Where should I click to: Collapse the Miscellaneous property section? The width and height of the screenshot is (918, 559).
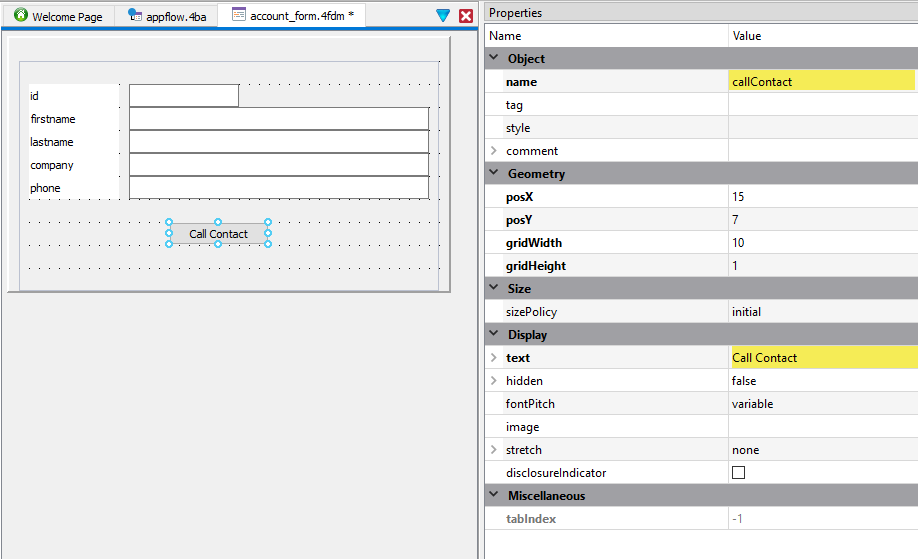(x=493, y=496)
